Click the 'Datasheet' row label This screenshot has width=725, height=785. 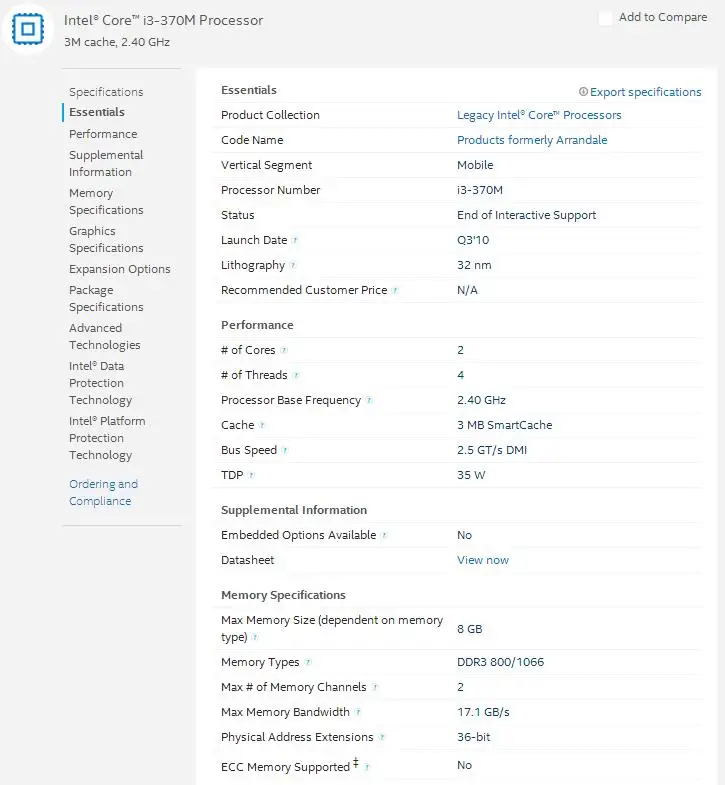[247, 560]
